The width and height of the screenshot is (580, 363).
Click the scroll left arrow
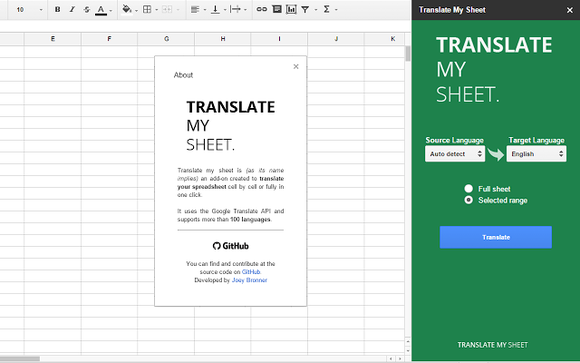pos(391,359)
